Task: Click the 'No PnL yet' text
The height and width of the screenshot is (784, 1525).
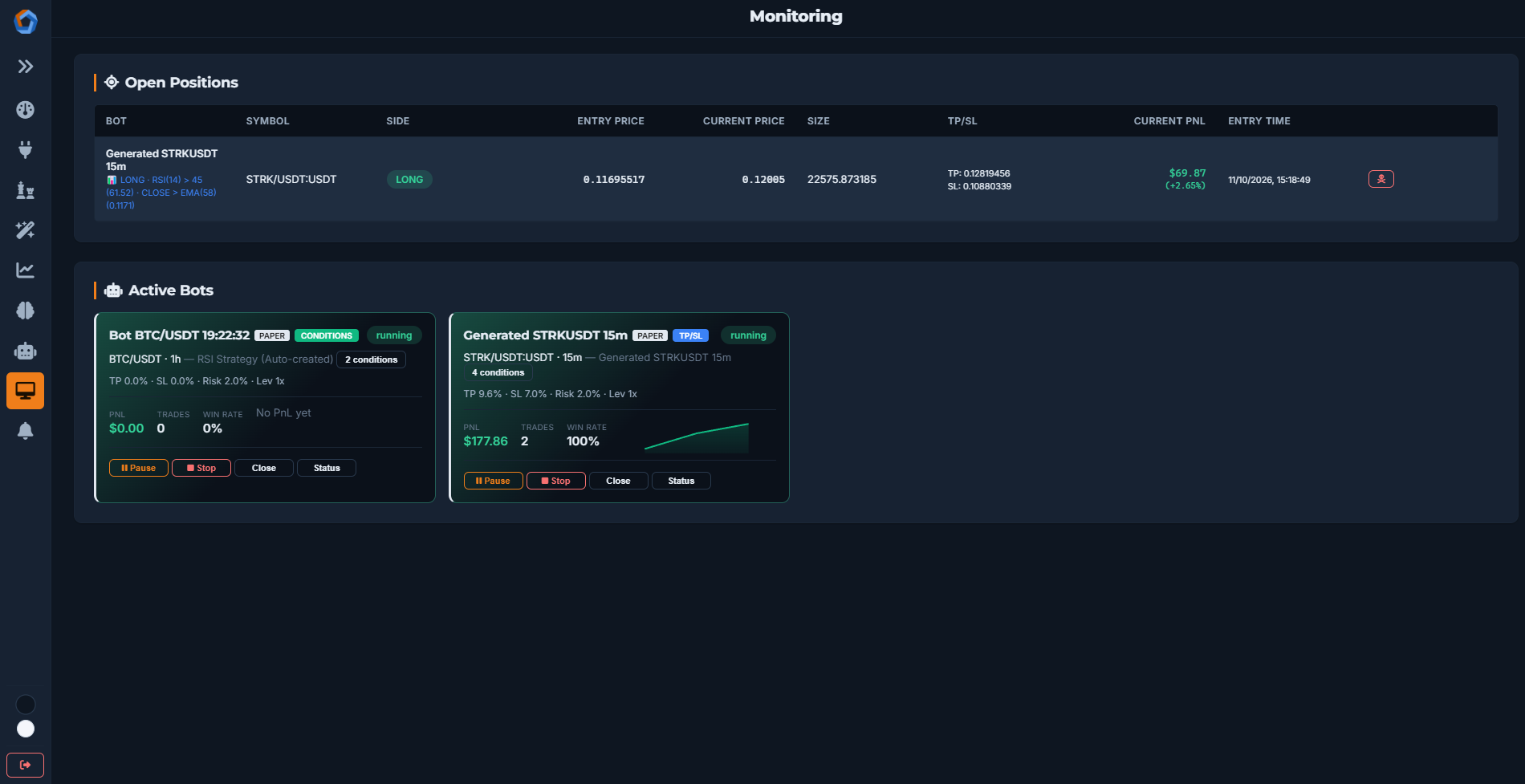Action: (x=283, y=412)
